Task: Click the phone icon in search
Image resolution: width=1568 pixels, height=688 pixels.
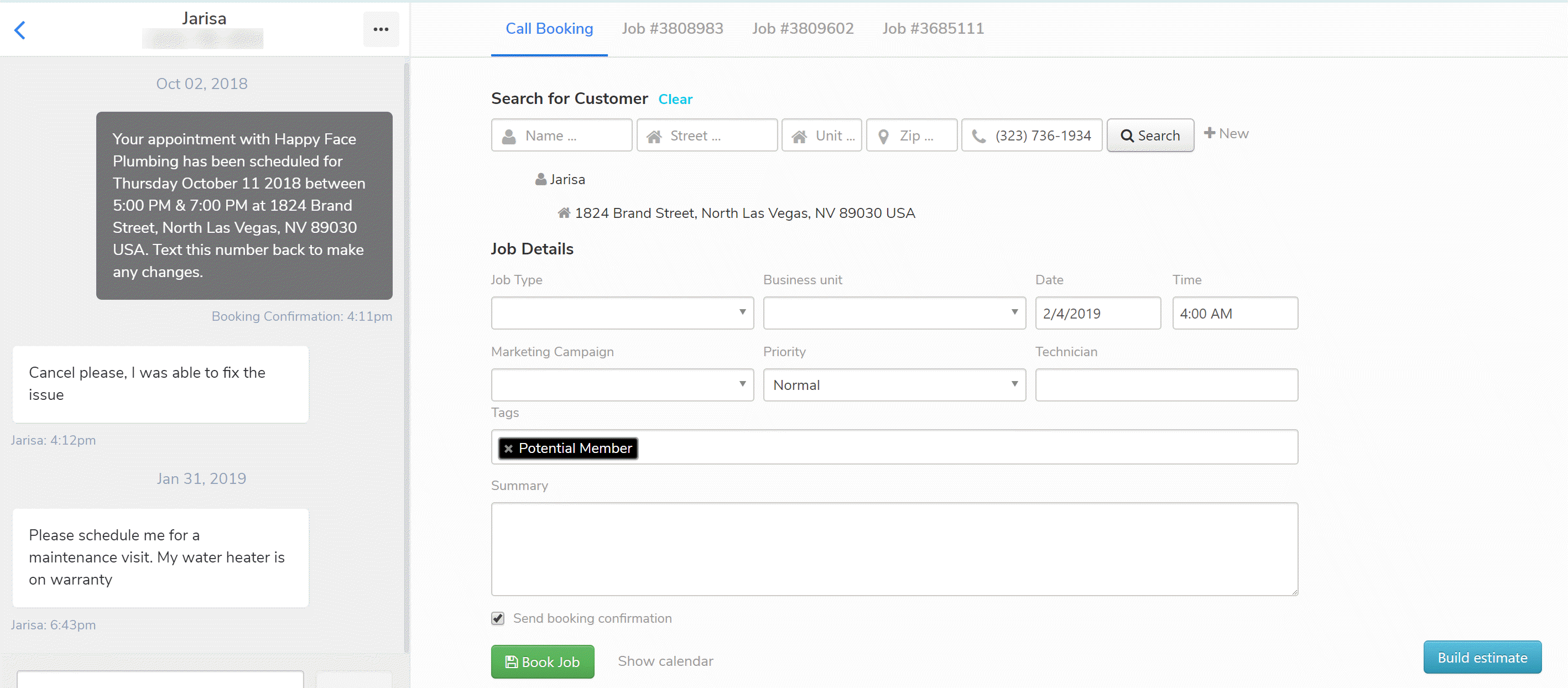Action: (x=979, y=137)
